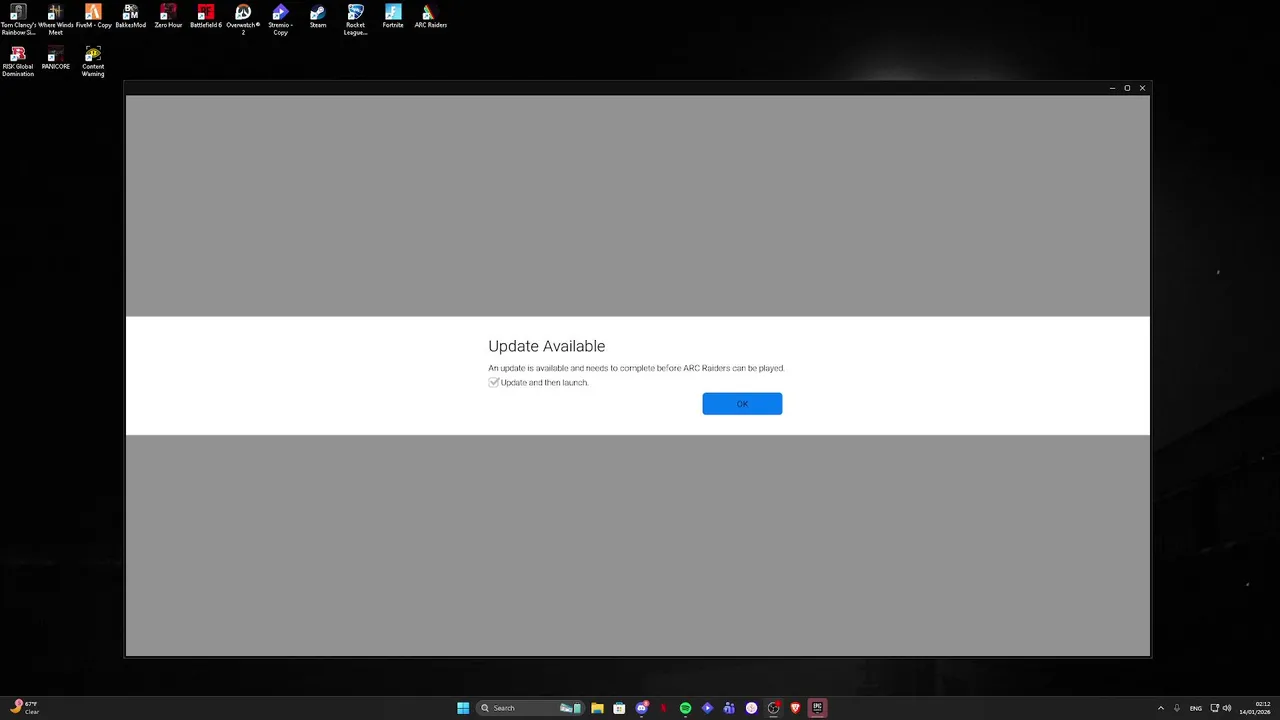Image resolution: width=1280 pixels, height=720 pixels.
Task: Select the Tom Clancy's Rainbow Six desktop shortcut
Action: point(18,20)
